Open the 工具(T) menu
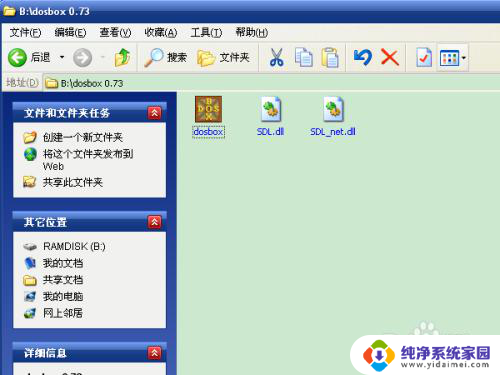Screen dimensions: 500x375 [x=206, y=33]
